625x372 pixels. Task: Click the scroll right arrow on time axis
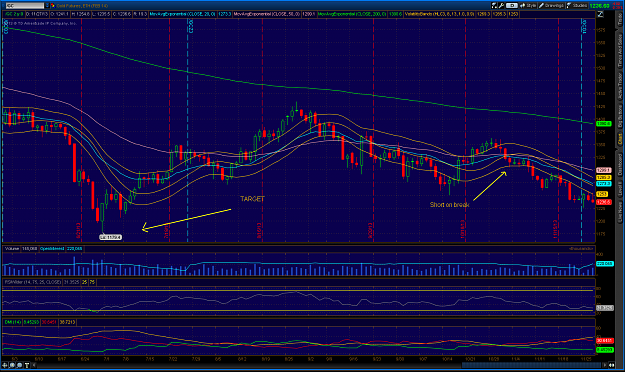pos(605,365)
